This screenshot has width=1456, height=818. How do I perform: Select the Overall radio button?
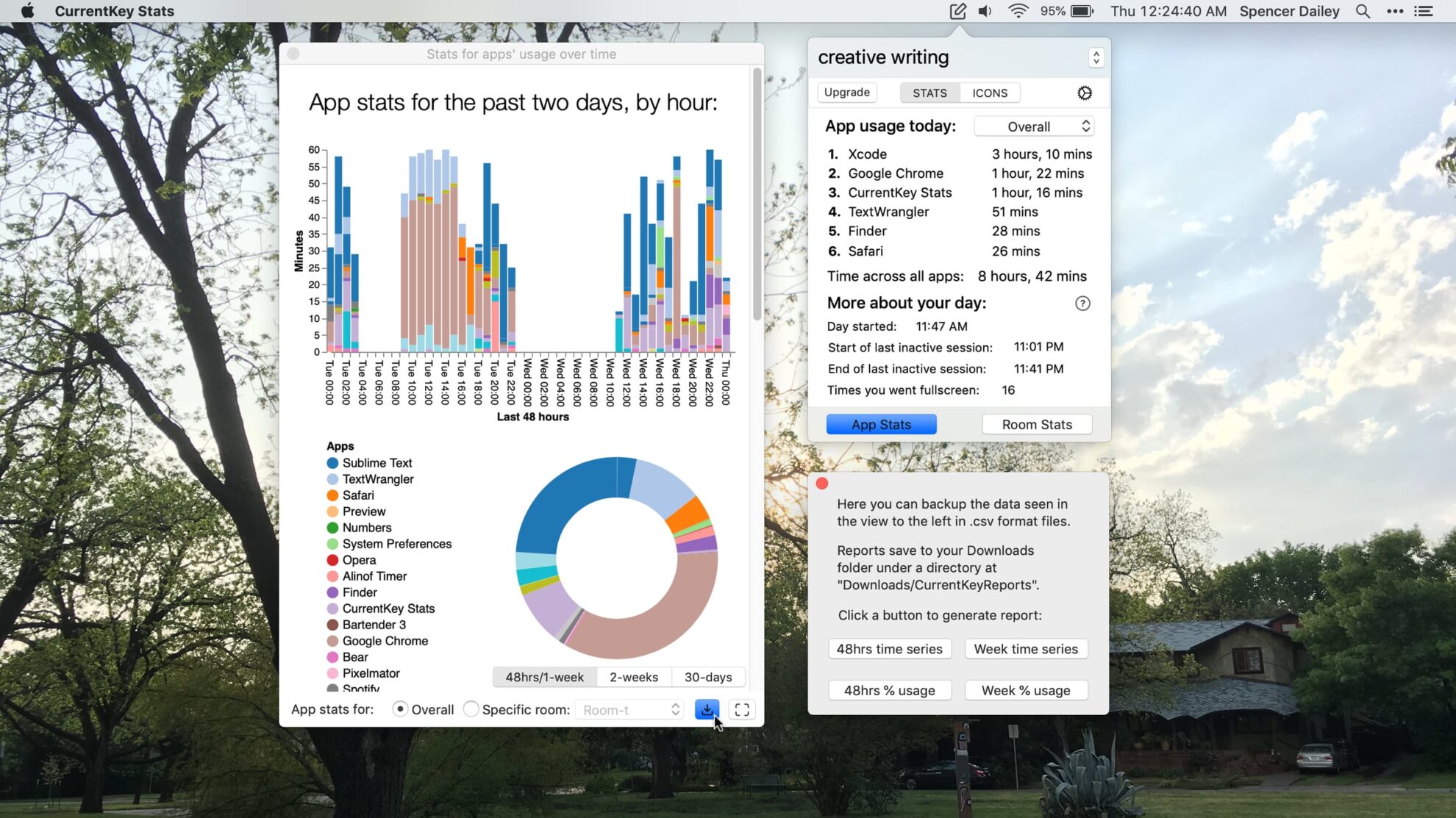pyautogui.click(x=400, y=709)
